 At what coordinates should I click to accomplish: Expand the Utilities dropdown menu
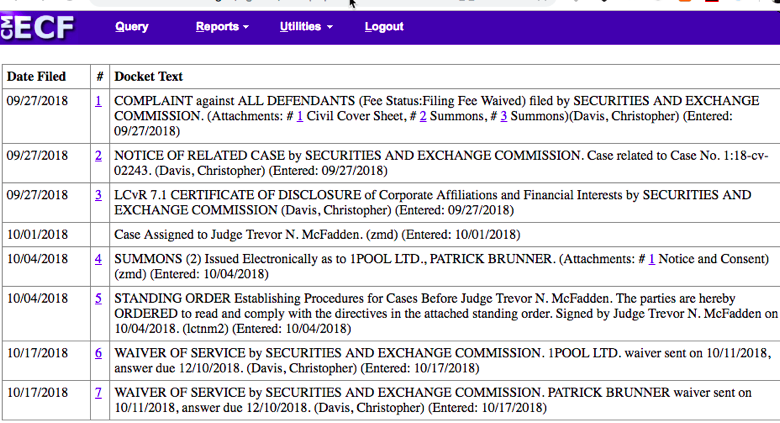point(305,27)
